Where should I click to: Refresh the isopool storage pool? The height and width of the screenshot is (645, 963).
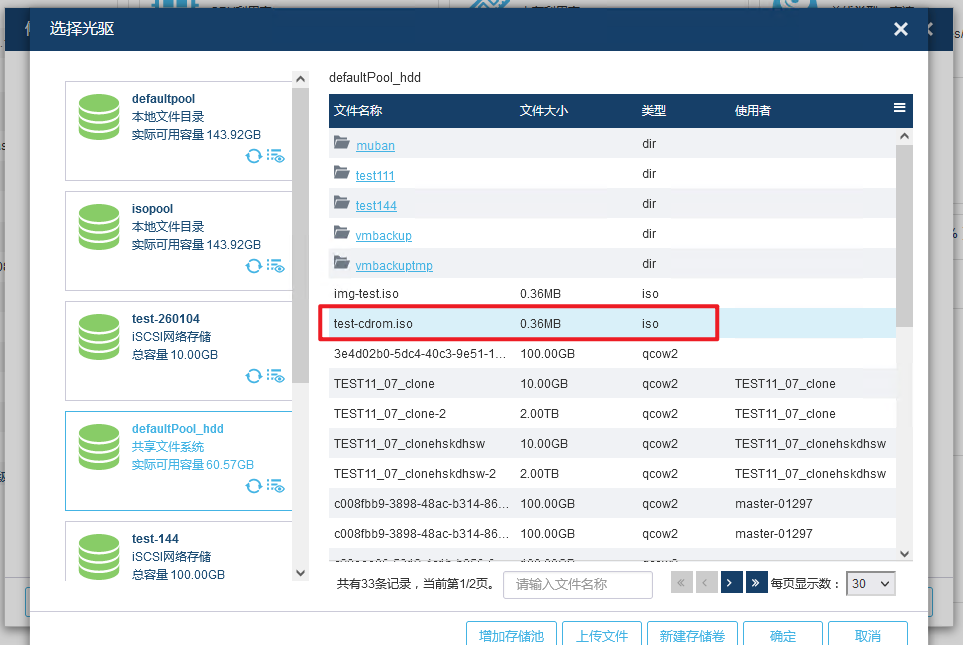point(254,266)
